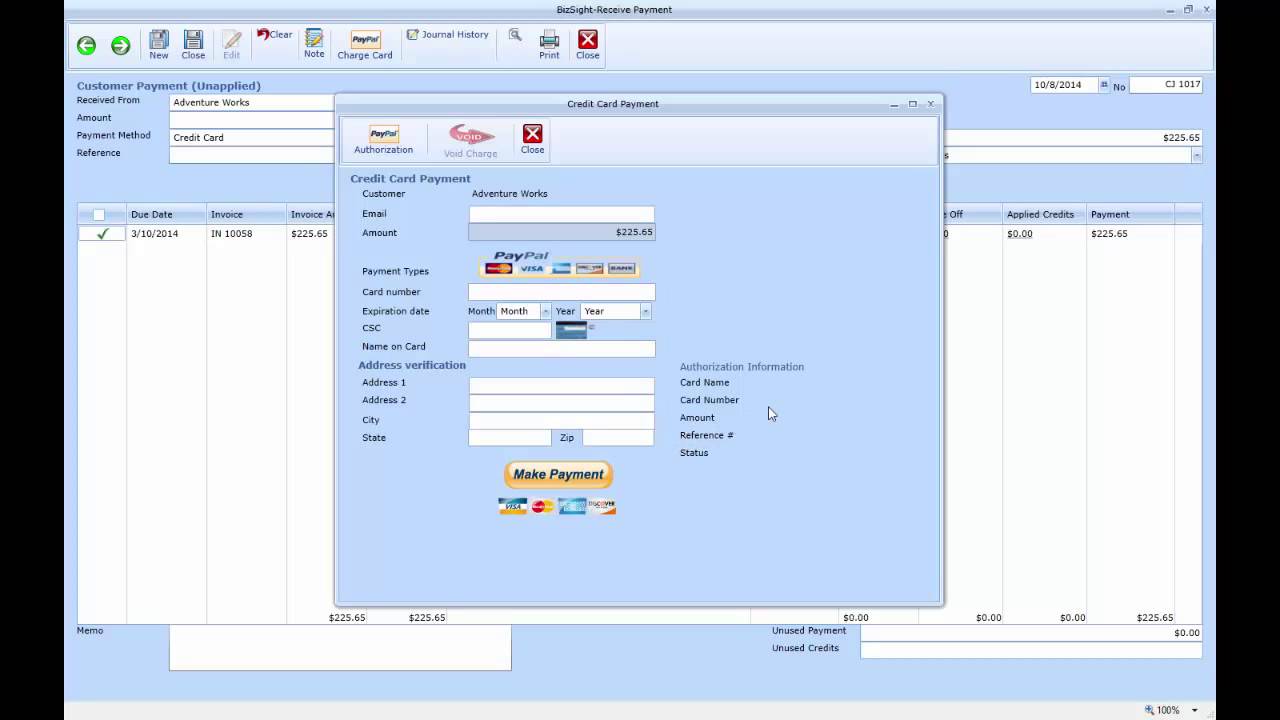Go forward with green right arrow

click(x=121, y=45)
